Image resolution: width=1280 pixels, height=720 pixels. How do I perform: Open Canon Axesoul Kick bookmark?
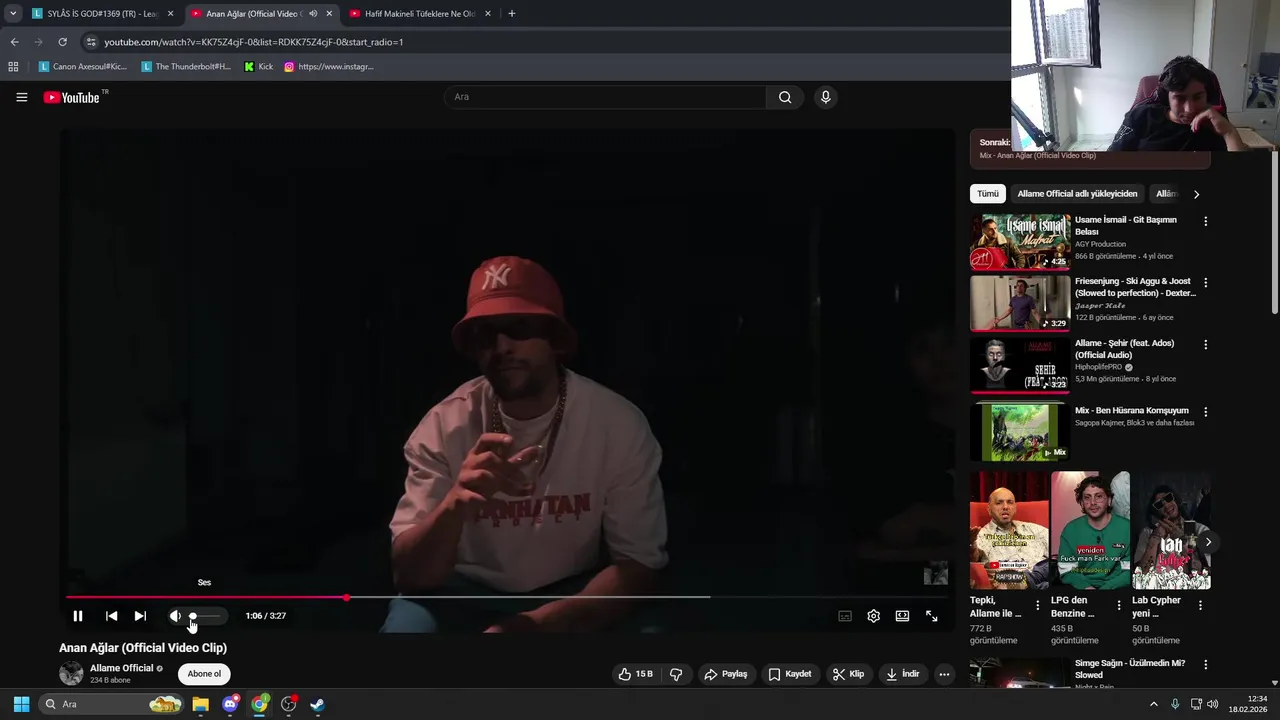click(83, 67)
